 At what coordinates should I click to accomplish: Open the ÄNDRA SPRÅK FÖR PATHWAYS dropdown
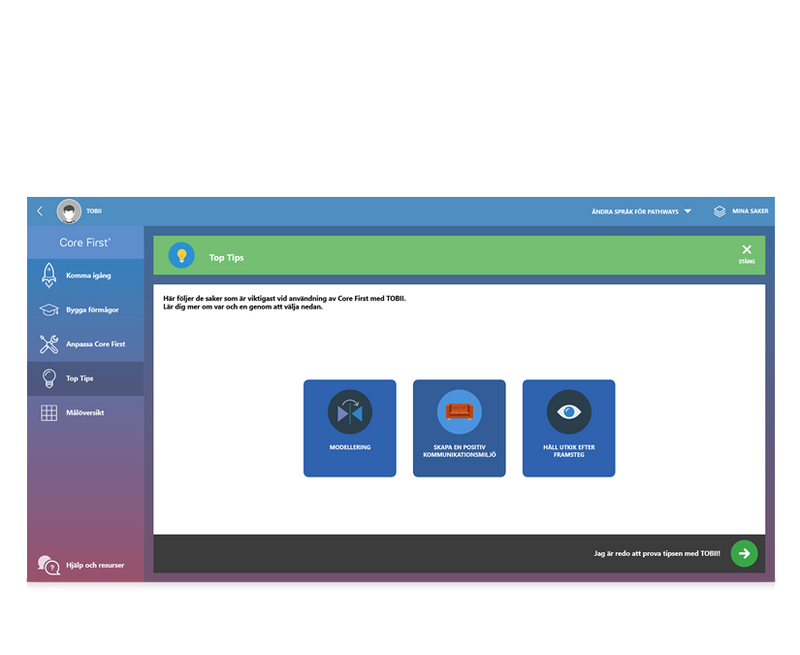point(641,211)
